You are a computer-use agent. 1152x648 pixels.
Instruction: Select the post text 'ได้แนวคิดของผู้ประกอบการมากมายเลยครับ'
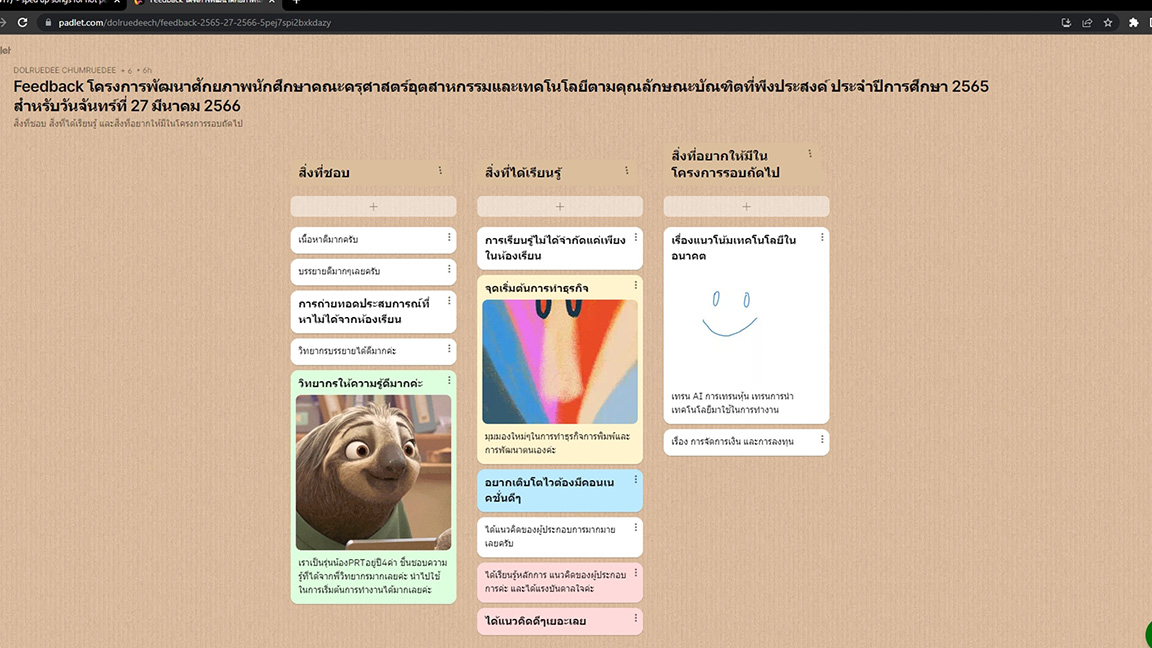click(x=550, y=536)
